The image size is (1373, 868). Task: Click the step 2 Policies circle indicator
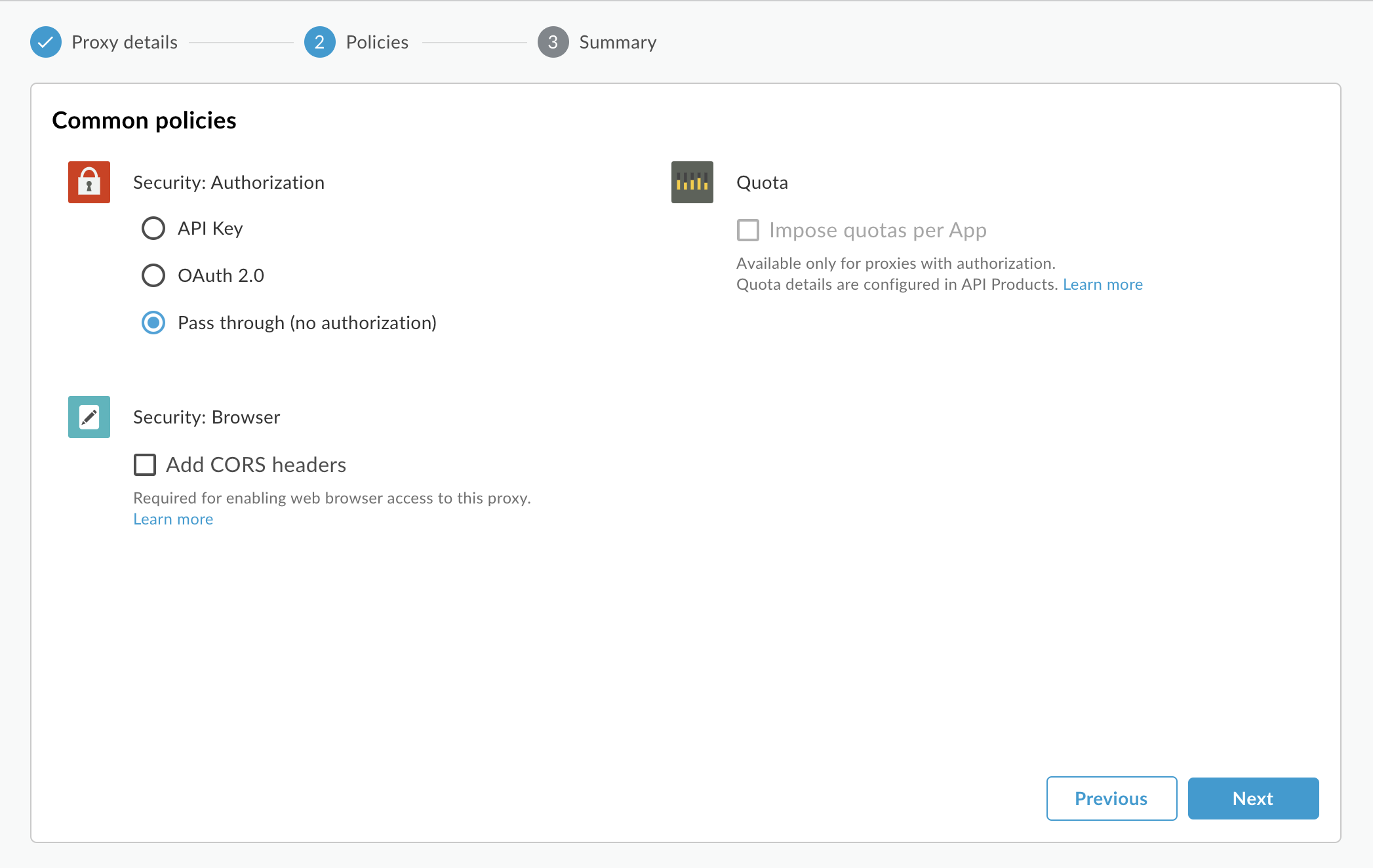tap(318, 41)
